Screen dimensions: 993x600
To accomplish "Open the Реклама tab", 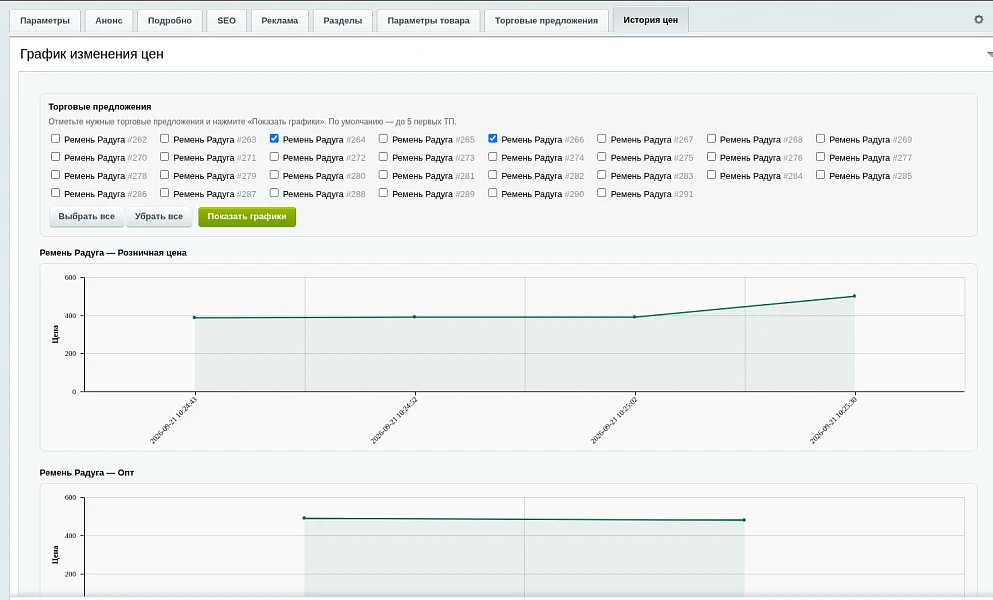I will 279,20.
